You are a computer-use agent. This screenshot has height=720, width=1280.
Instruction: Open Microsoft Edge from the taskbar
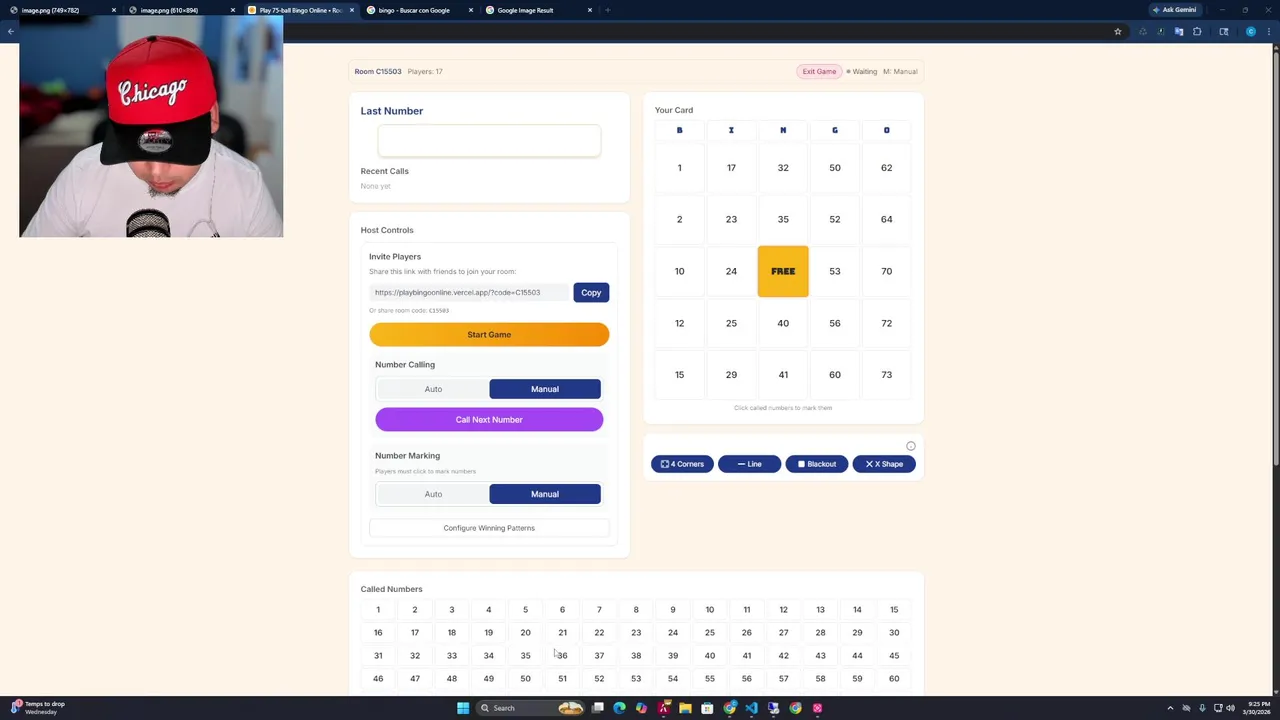pos(620,708)
